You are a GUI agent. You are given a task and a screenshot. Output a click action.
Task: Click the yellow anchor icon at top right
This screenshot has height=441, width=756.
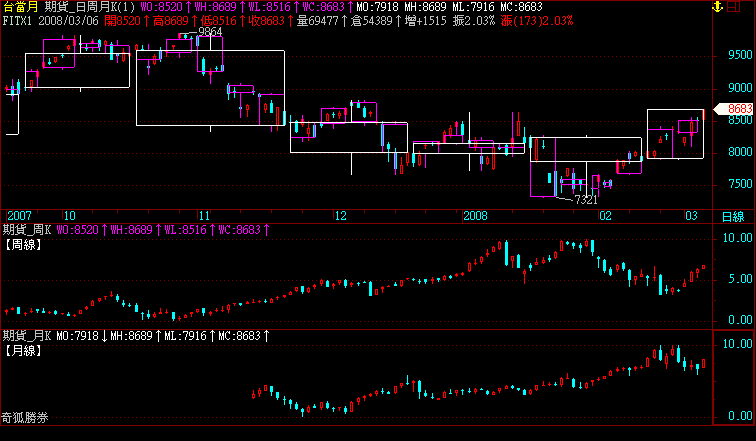click(x=717, y=6)
